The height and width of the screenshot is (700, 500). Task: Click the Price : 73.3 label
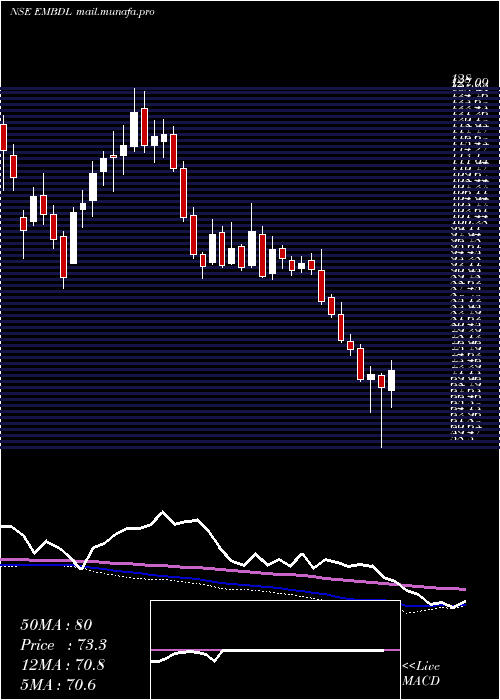pos(63,645)
